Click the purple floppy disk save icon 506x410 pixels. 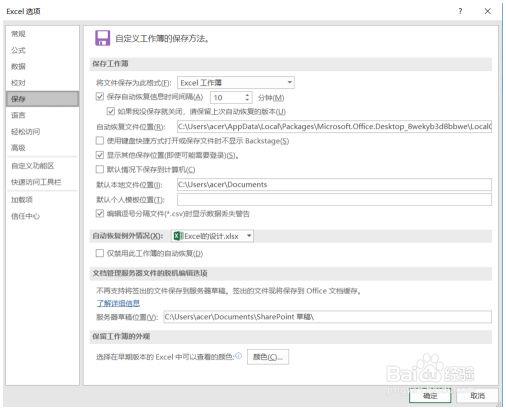[x=103, y=38]
